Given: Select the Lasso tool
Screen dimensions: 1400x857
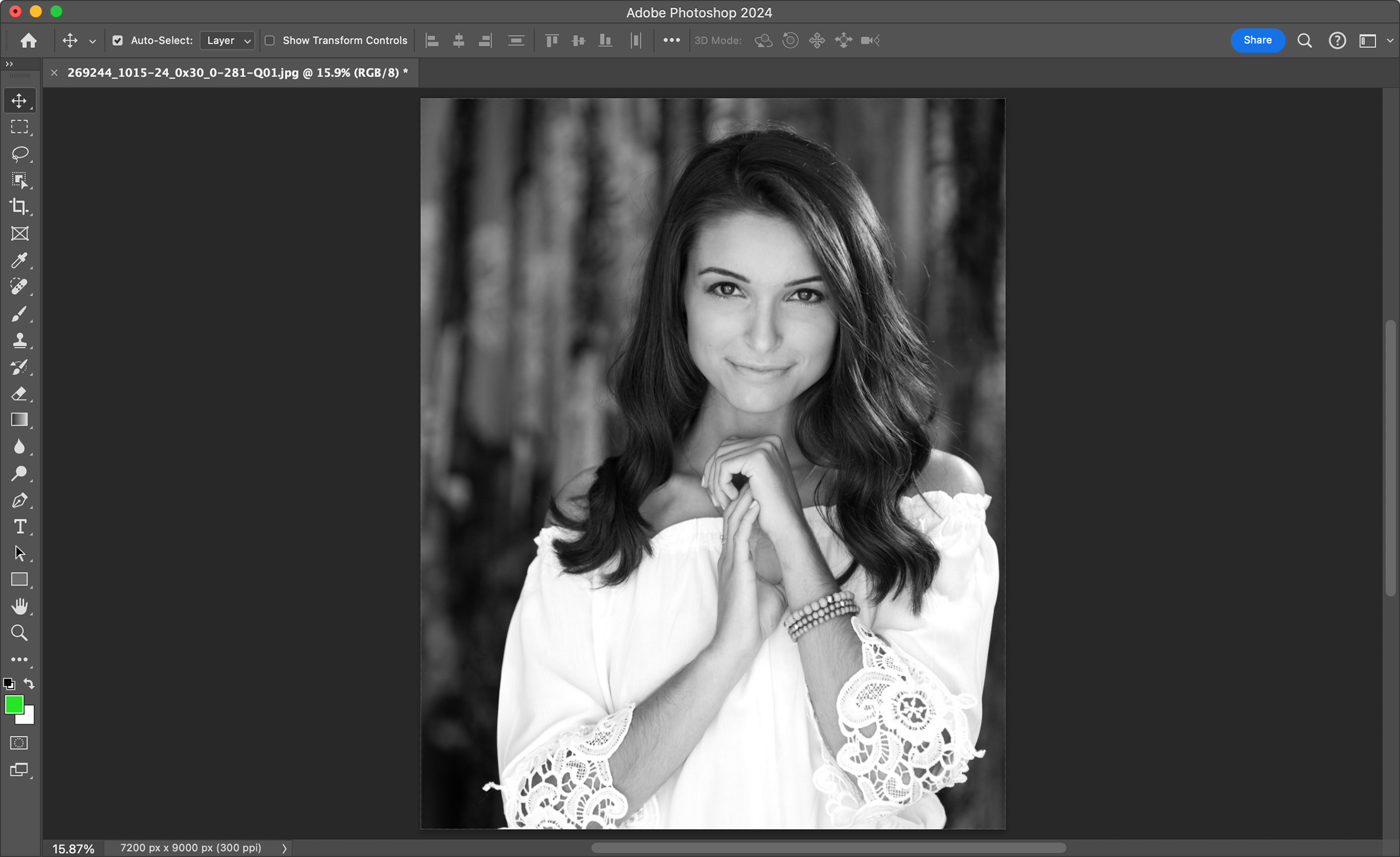Looking at the screenshot, I should tap(19, 154).
